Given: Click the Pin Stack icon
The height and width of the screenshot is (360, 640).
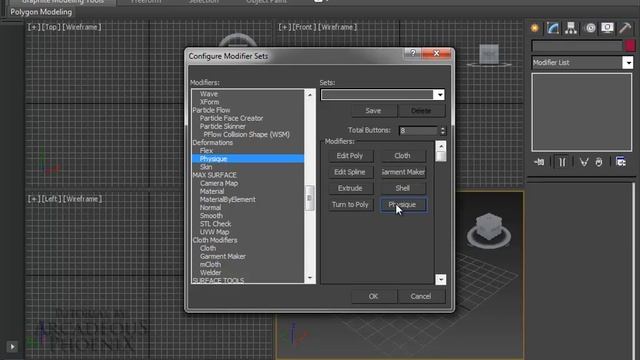Looking at the screenshot, I should click(539, 162).
